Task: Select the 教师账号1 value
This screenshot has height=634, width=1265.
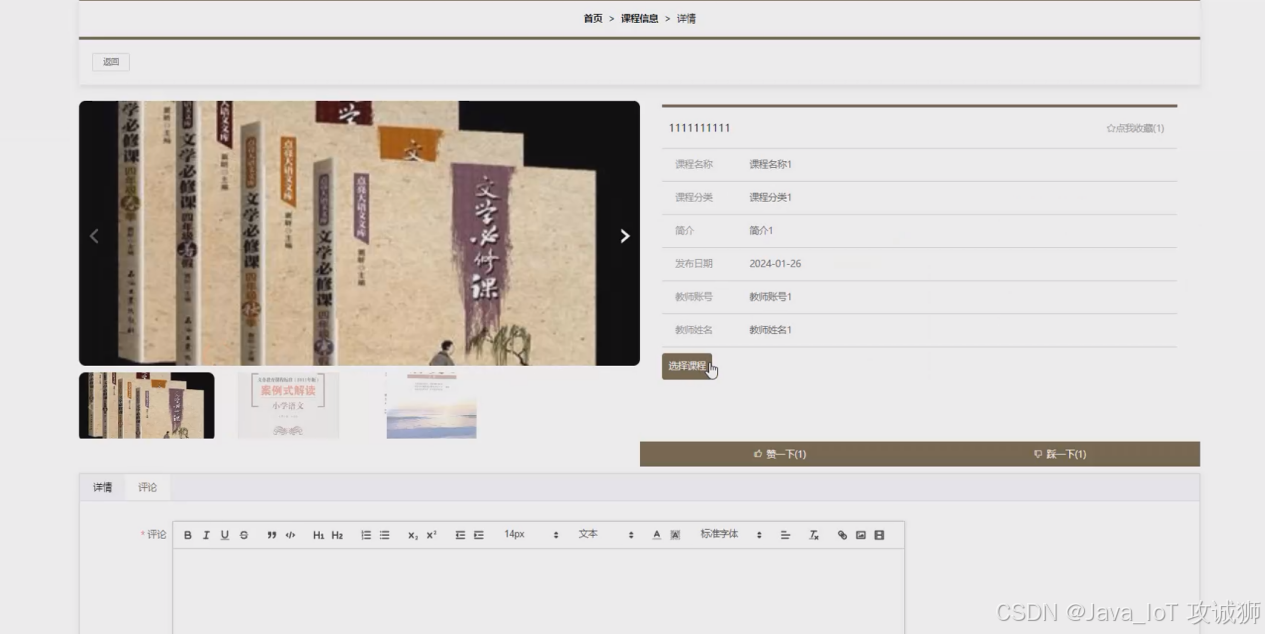Action: coord(770,297)
